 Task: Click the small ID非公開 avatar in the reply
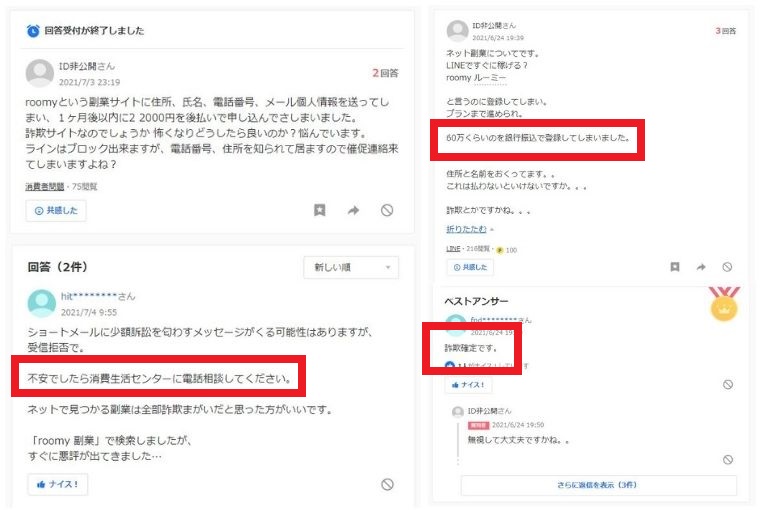tap(458, 412)
